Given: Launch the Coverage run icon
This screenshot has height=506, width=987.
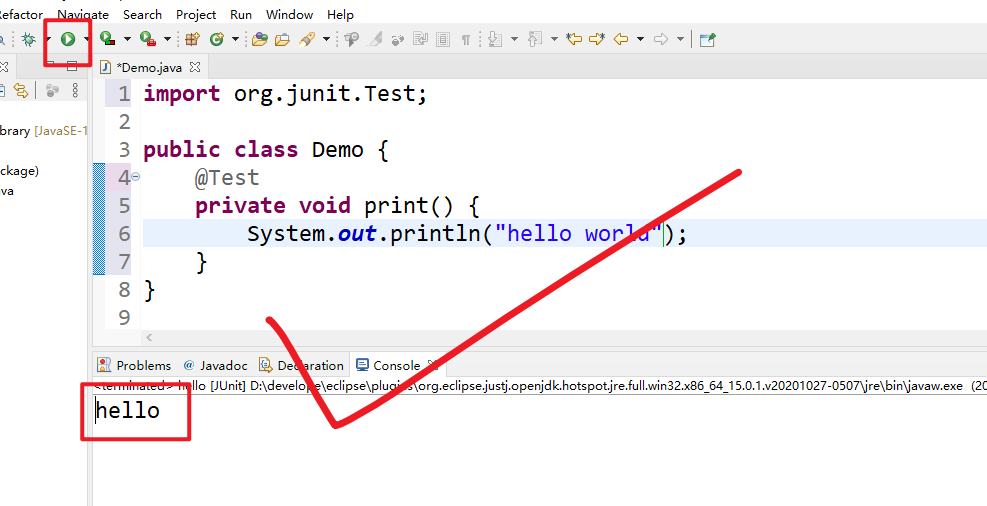Looking at the screenshot, I should pos(108,40).
